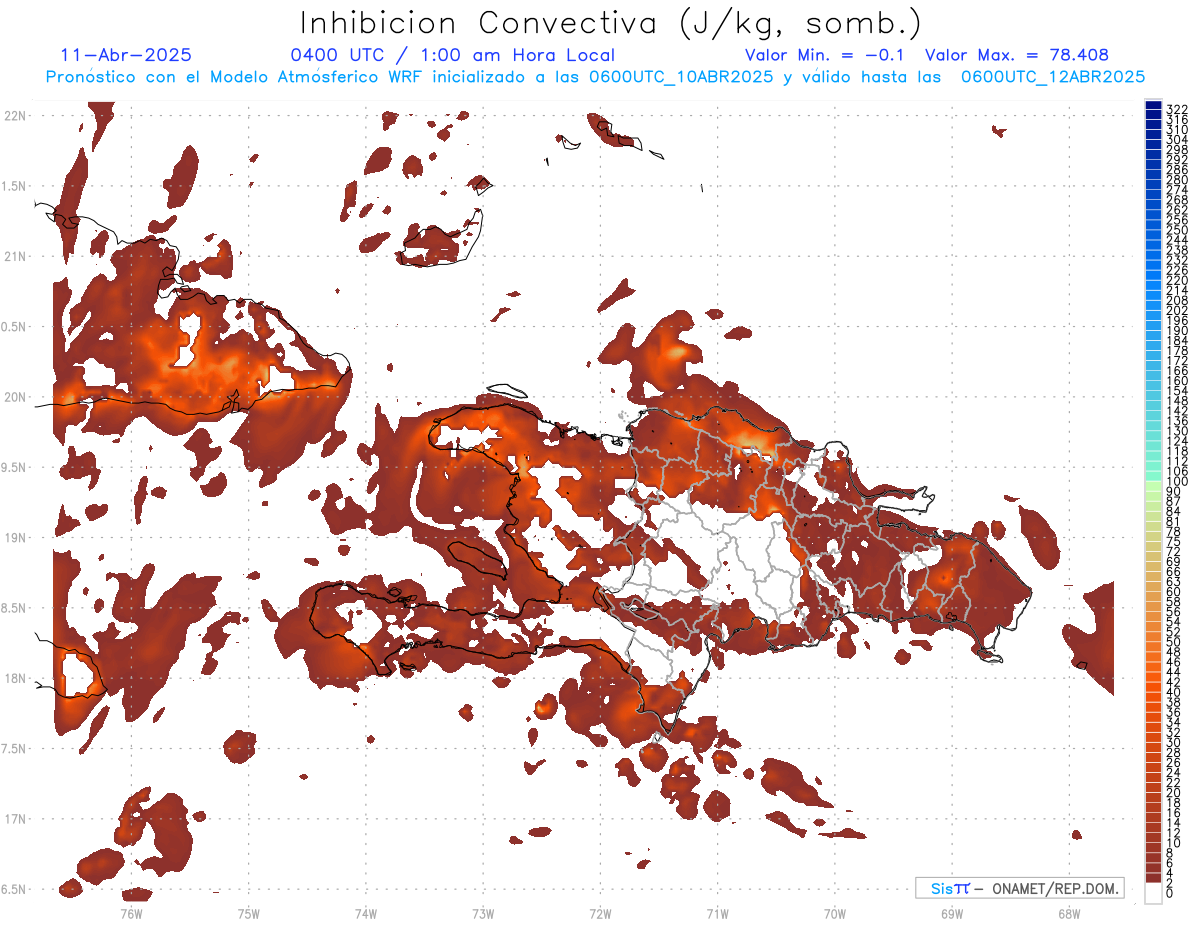Screen dimensions: 1200x927
Task: Click the 18N latitude label
Action: pos(15,678)
